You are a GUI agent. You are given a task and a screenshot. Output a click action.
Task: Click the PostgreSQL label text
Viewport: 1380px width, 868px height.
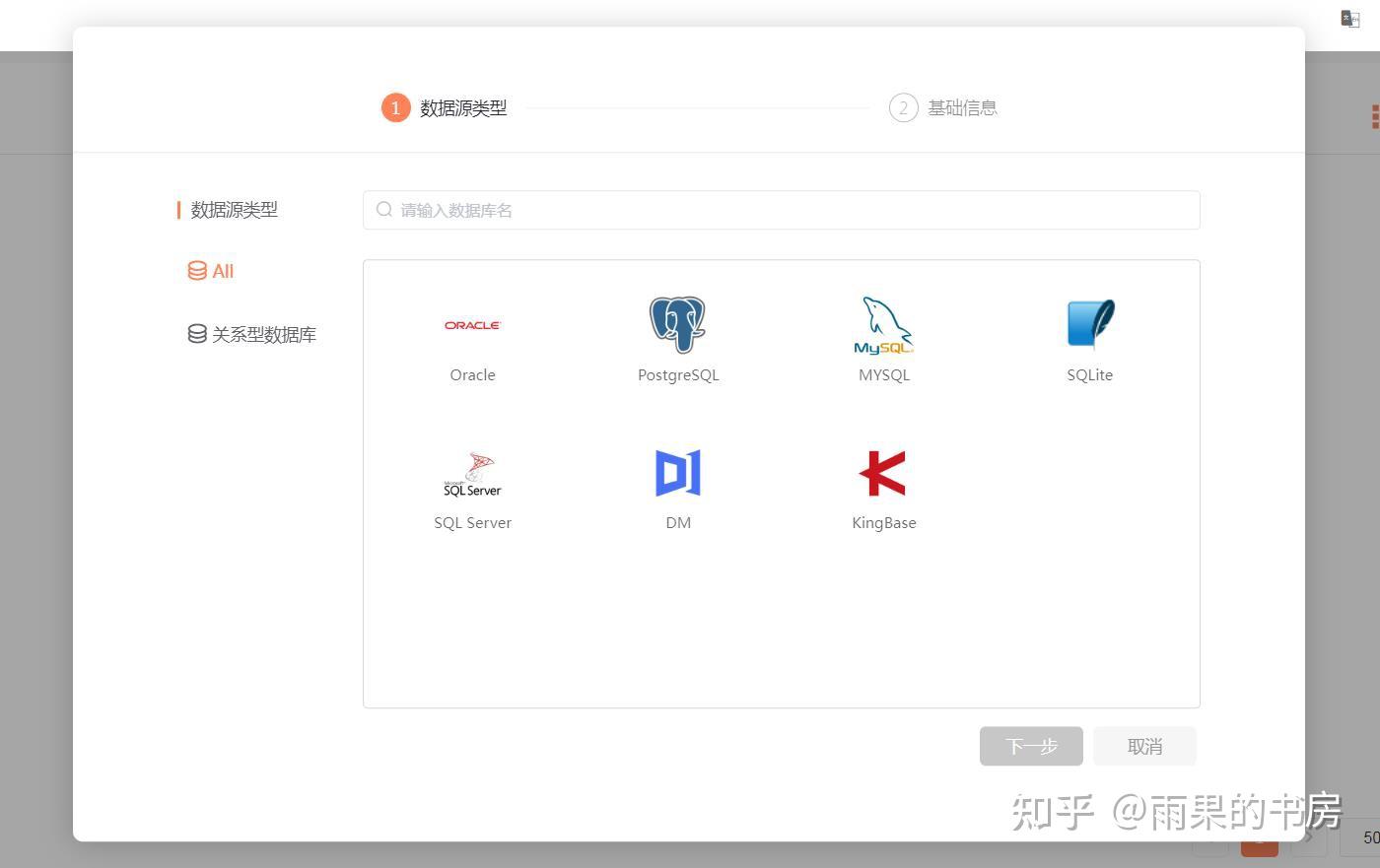(x=678, y=375)
